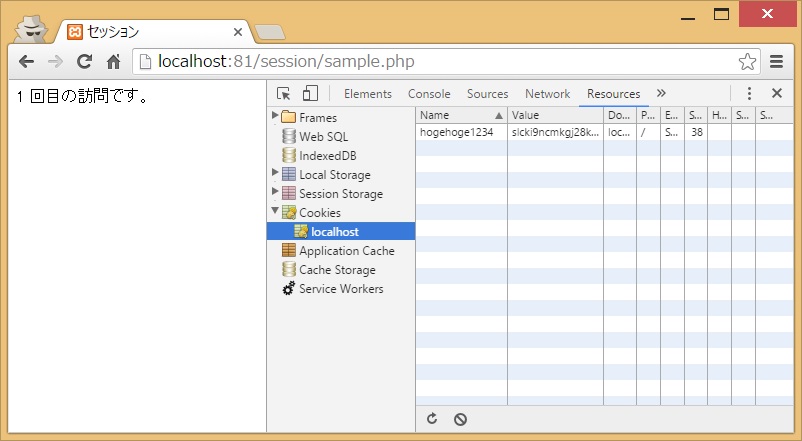
Task: Click the Service Workers gear icon
Action: (x=288, y=289)
